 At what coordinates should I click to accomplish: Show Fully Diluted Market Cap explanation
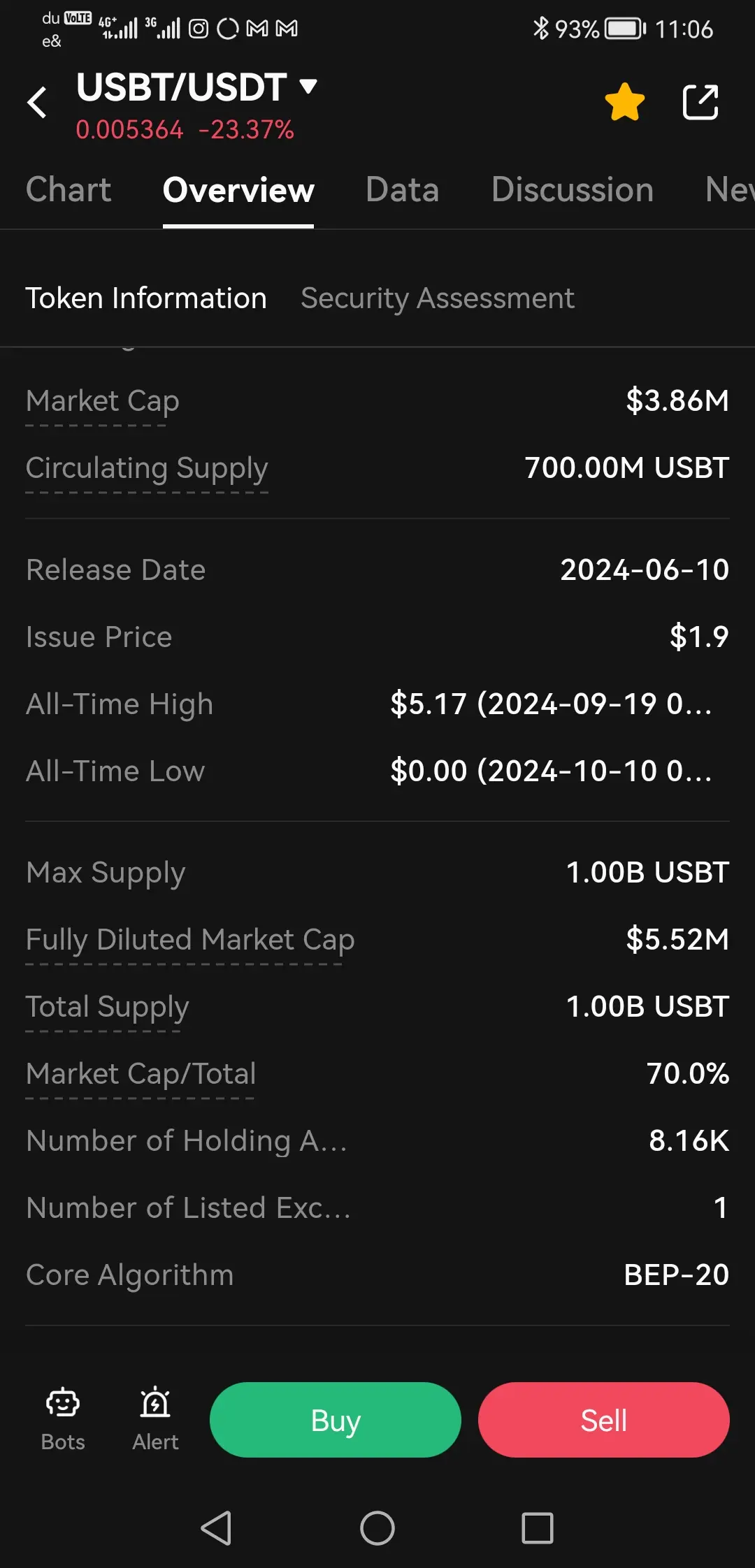(190, 941)
